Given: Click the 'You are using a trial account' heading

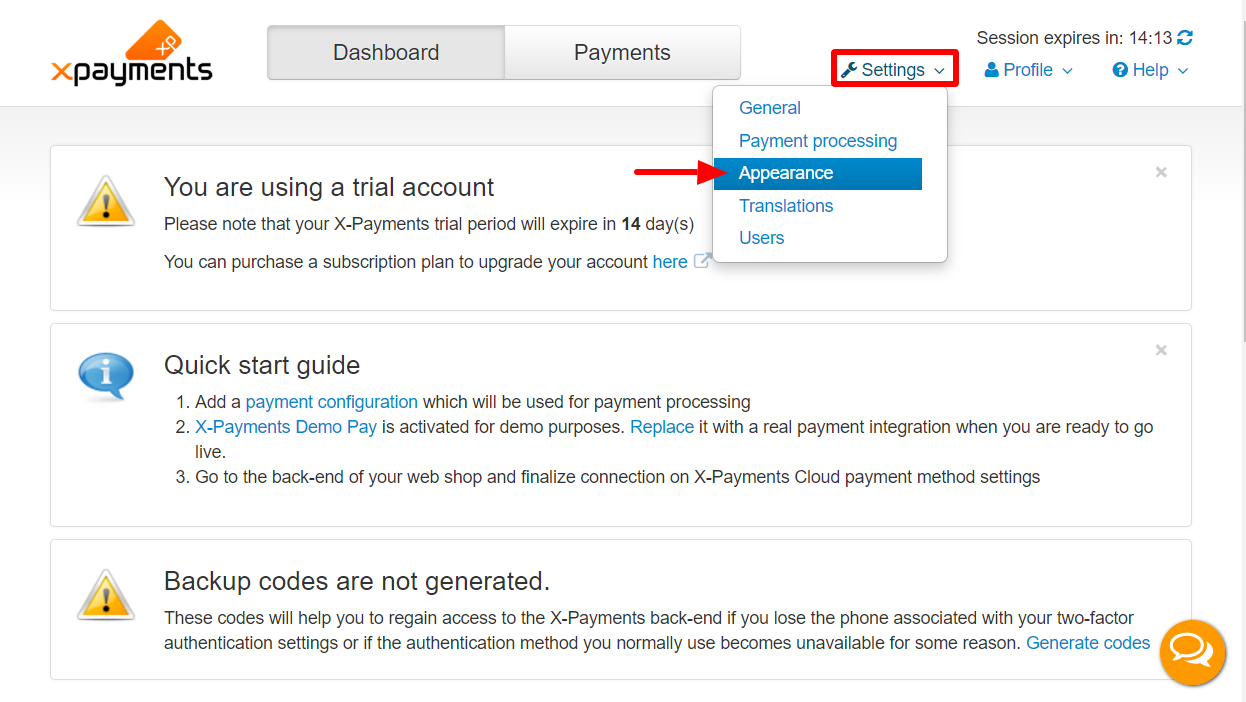Looking at the screenshot, I should 329,187.
